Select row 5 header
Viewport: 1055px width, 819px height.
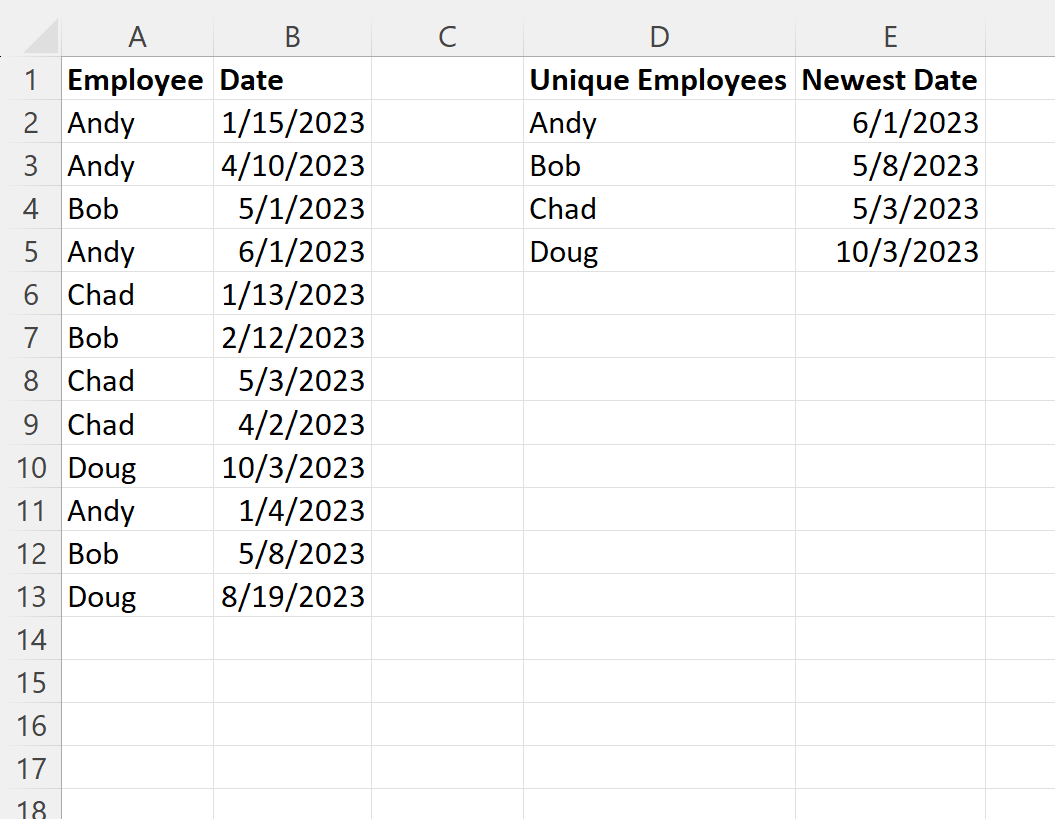pos(31,252)
